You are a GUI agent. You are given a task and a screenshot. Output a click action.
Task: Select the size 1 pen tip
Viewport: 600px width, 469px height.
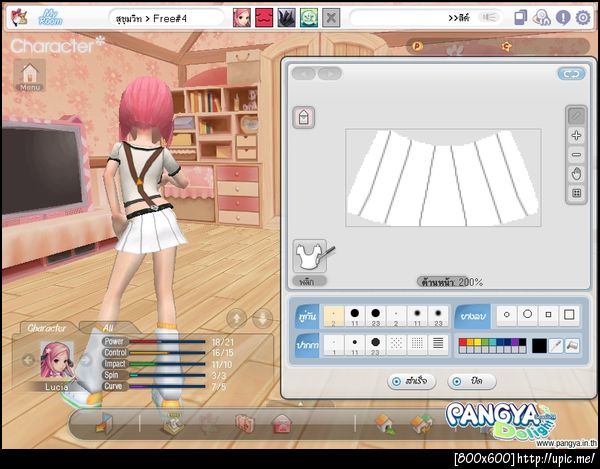tap(334, 345)
